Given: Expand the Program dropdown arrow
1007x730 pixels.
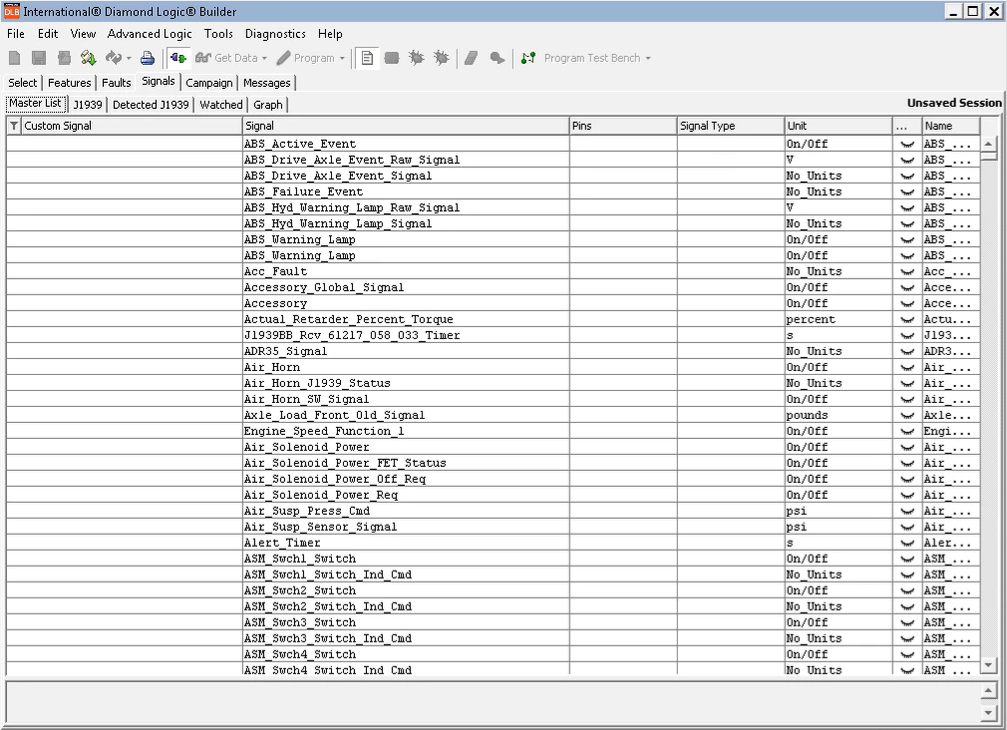Looking at the screenshot, I should coord(342,59).
